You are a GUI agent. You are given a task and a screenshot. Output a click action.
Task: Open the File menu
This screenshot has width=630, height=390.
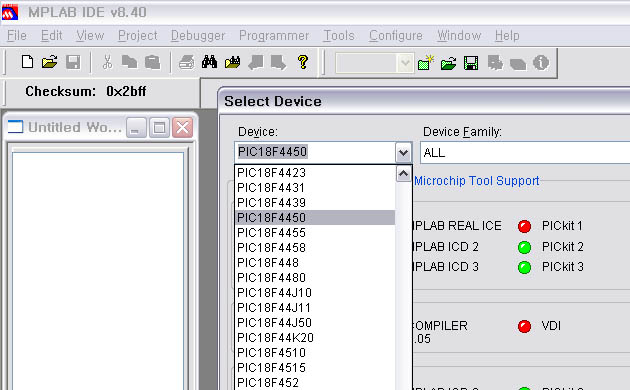click(17, 35)
